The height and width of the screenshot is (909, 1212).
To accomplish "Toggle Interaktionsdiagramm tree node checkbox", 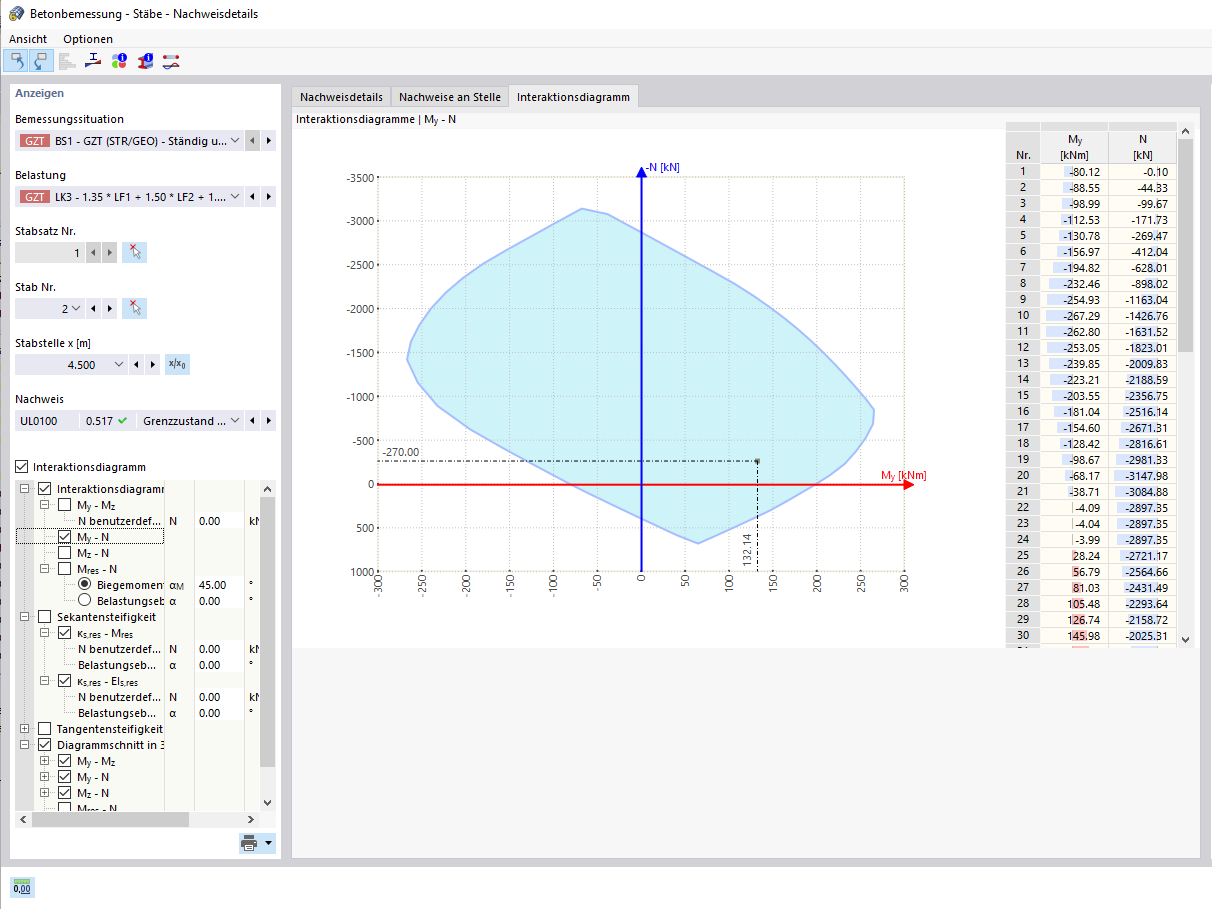I will [x=44, y=489].
